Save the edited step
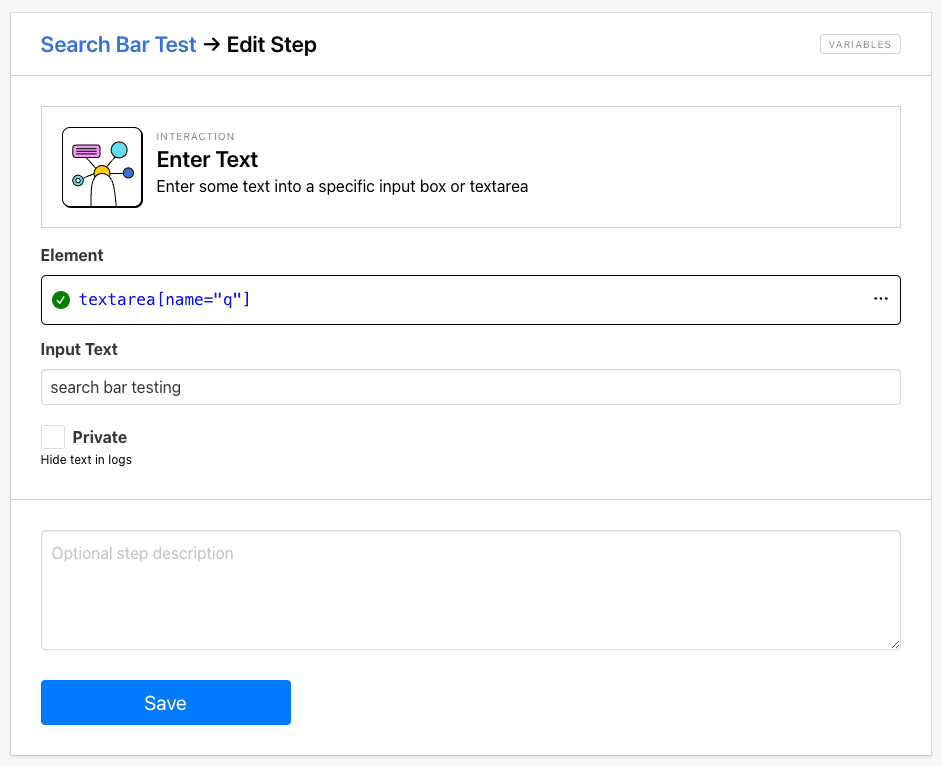 (x=165, y=702)
